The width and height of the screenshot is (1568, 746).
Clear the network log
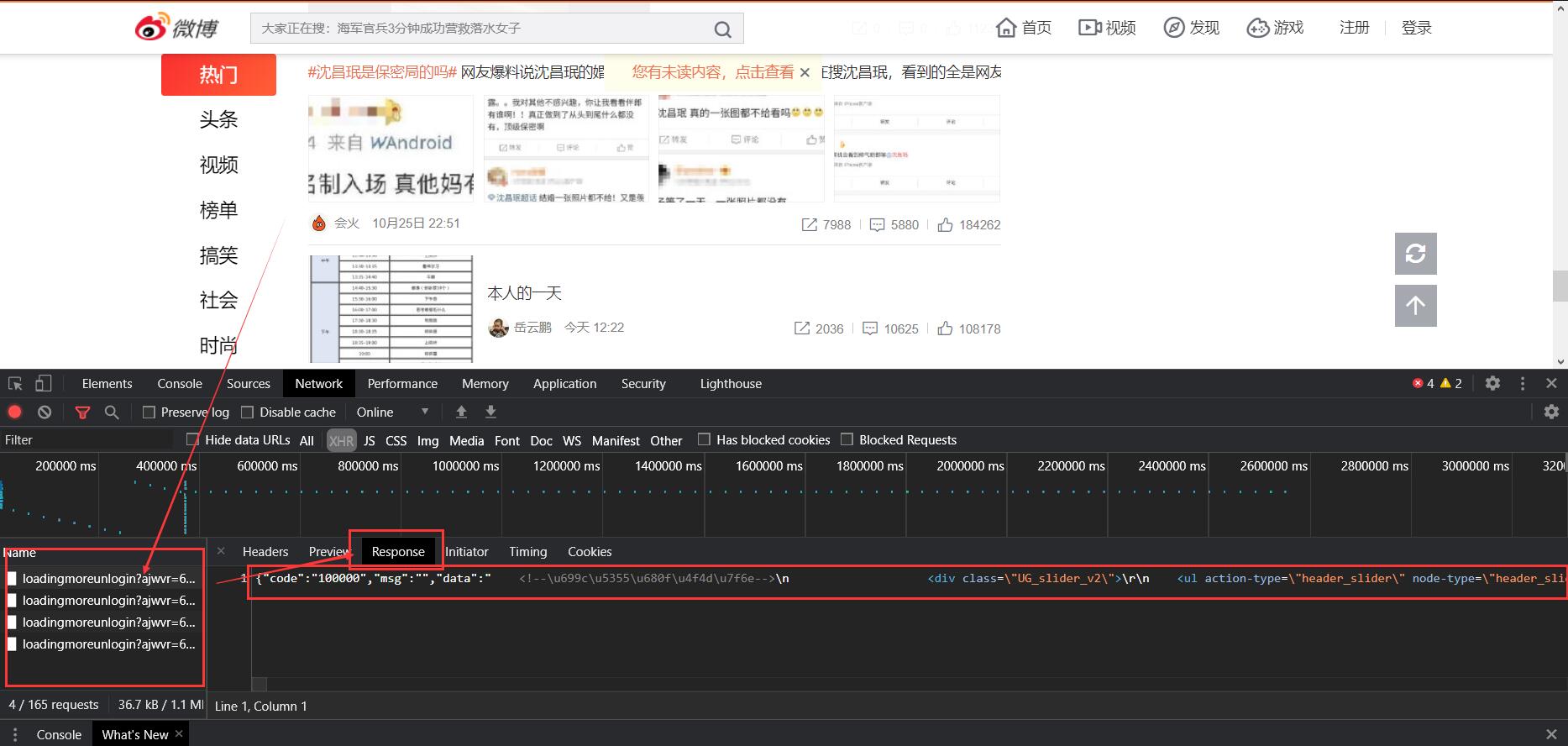(45, 412)
